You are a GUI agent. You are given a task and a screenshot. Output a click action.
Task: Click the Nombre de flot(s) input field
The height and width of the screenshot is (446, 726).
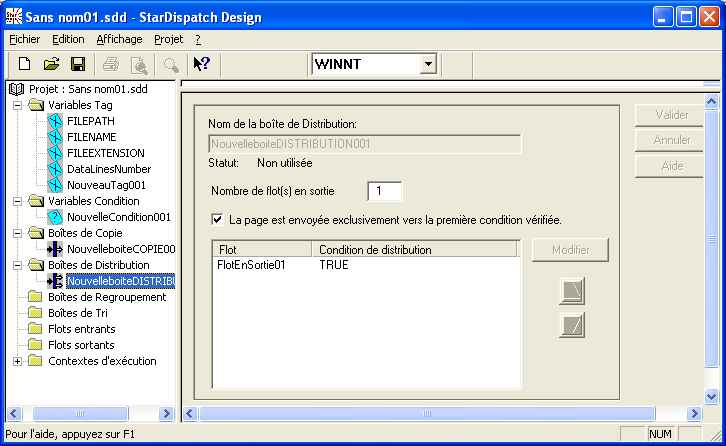point(385,191)
